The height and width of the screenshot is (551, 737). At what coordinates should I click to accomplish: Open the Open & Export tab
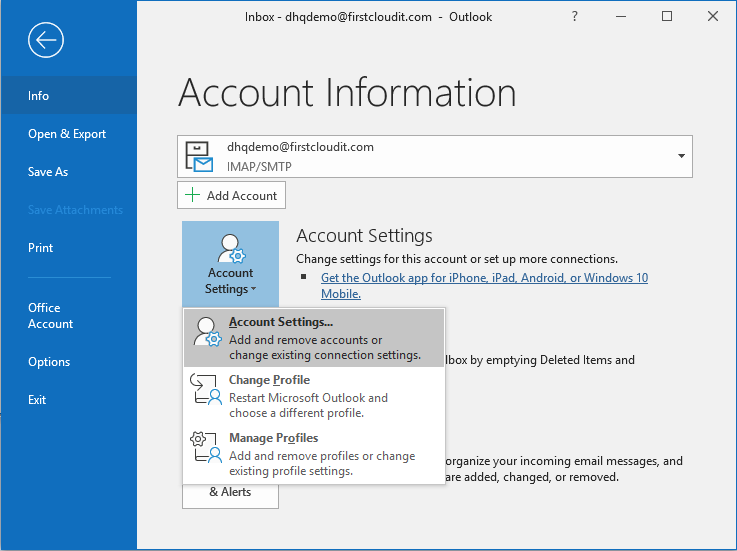pos(69,134)
